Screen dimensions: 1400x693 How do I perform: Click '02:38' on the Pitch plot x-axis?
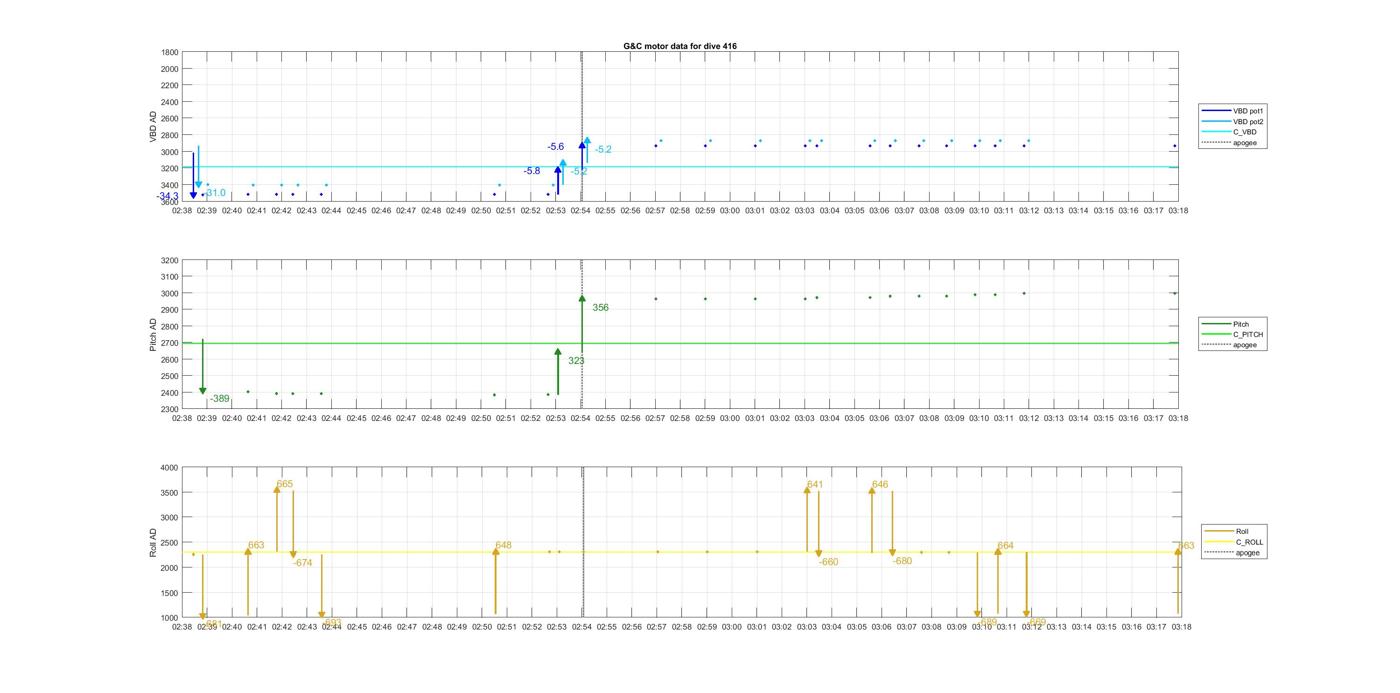[x=182, y=418]
